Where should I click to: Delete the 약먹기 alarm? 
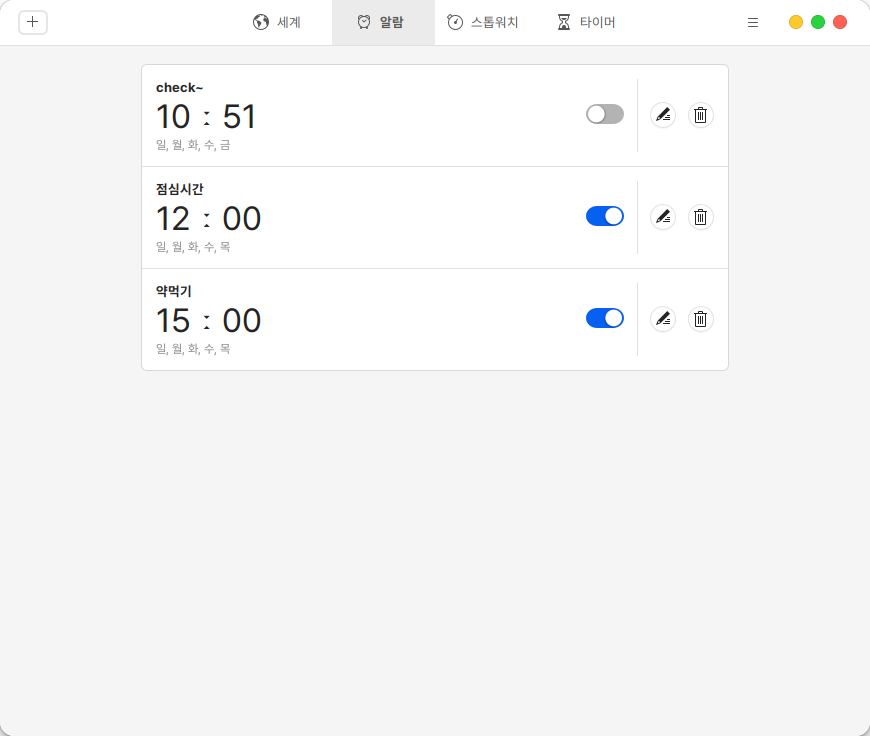coord(700,319)
